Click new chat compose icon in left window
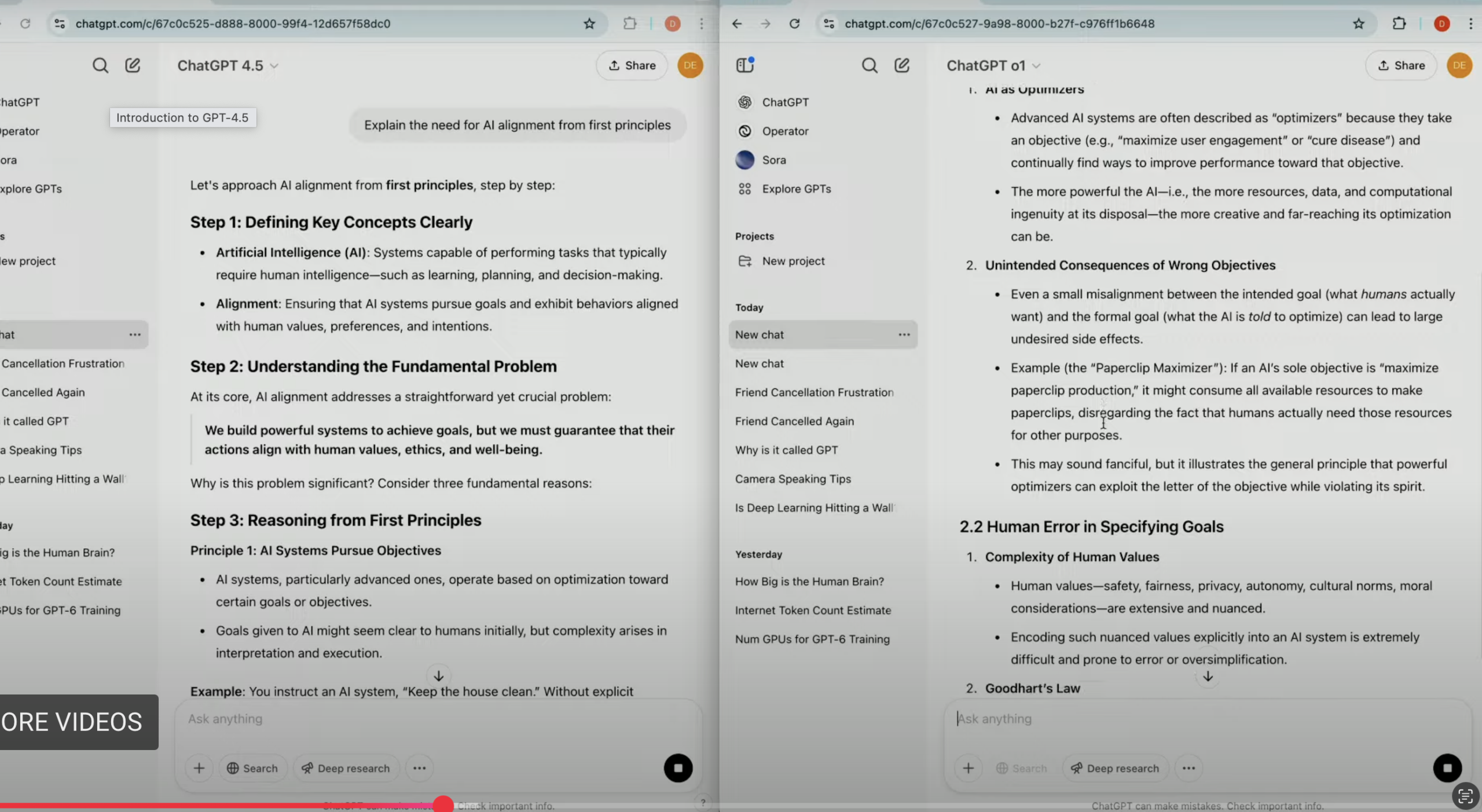 133,65
